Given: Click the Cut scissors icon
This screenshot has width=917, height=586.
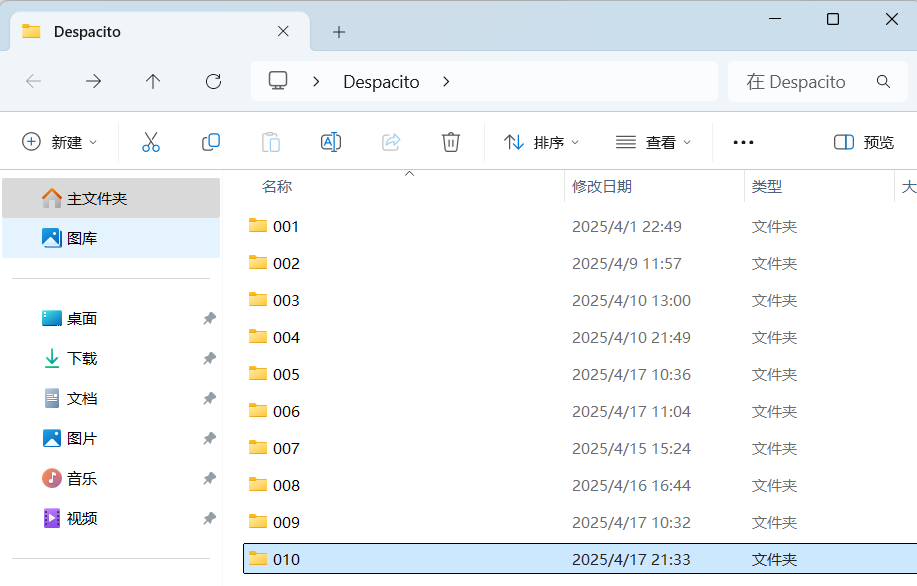Looking at the screenshot, I should (x=151, y=142).
